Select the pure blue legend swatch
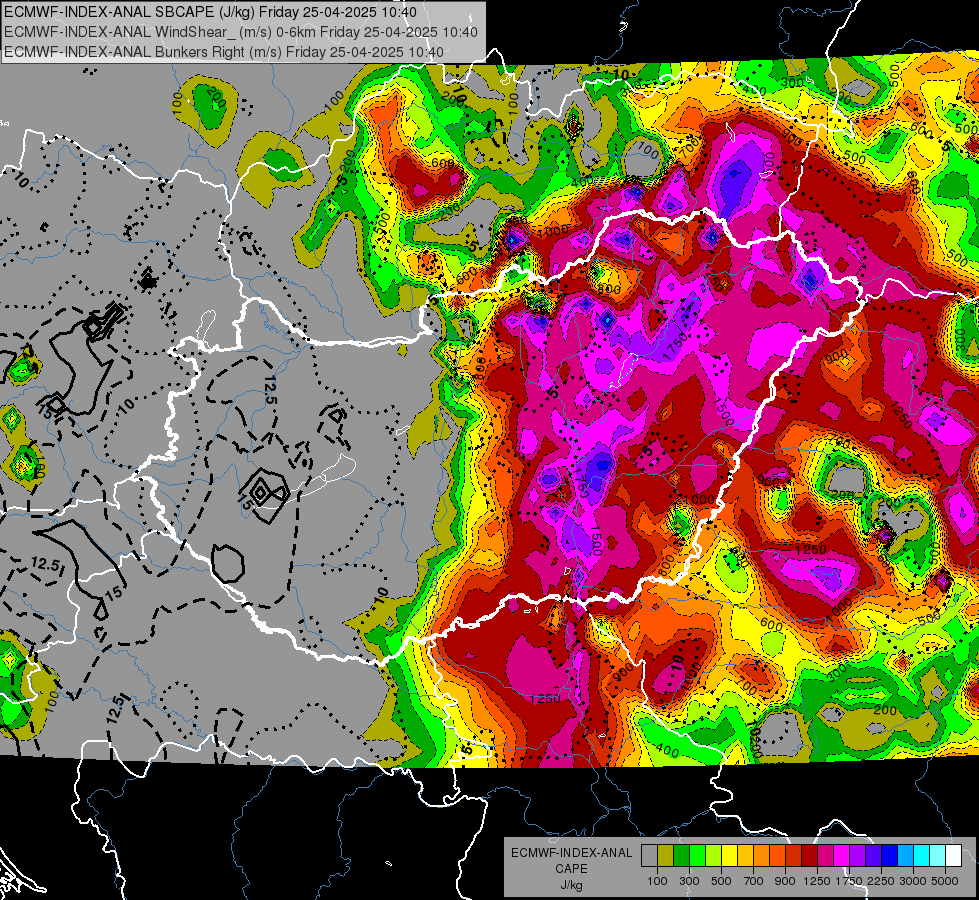Image resolution: width=979 pixels, height=900 pixels. (890, 856)
